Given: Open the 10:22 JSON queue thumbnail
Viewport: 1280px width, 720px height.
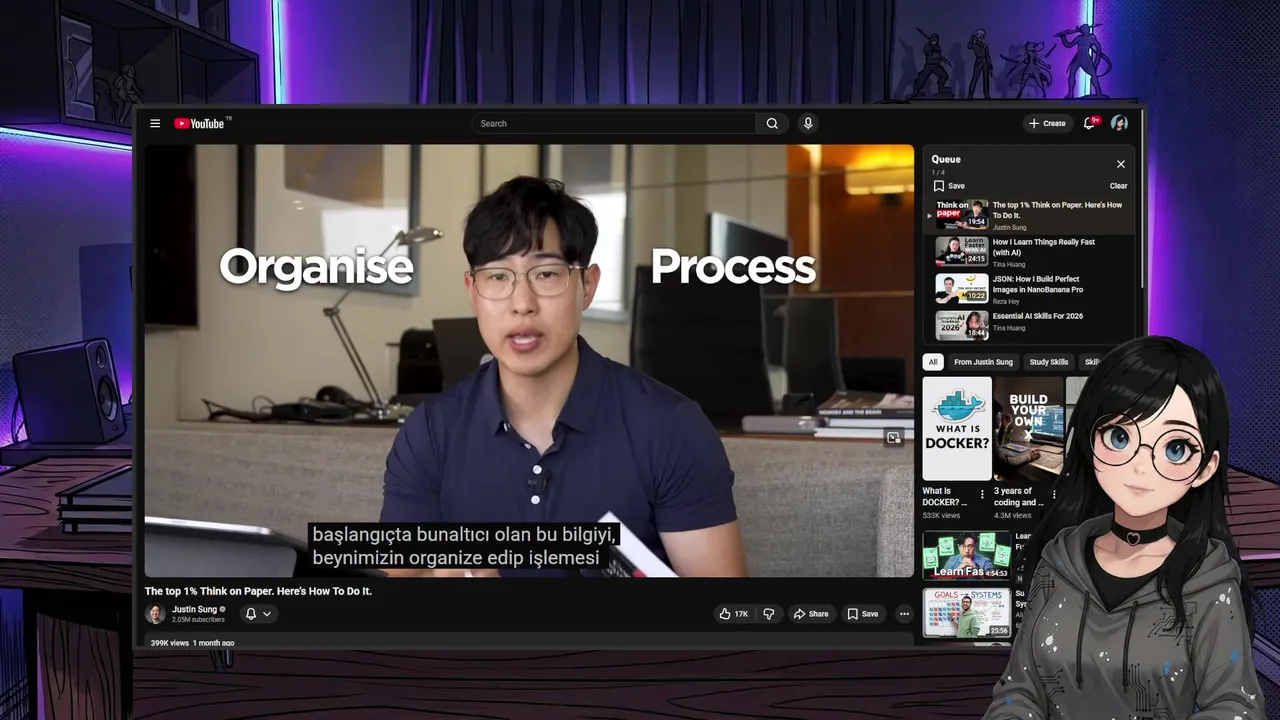Looking at the screenshot, I should [x=961, y=288].
